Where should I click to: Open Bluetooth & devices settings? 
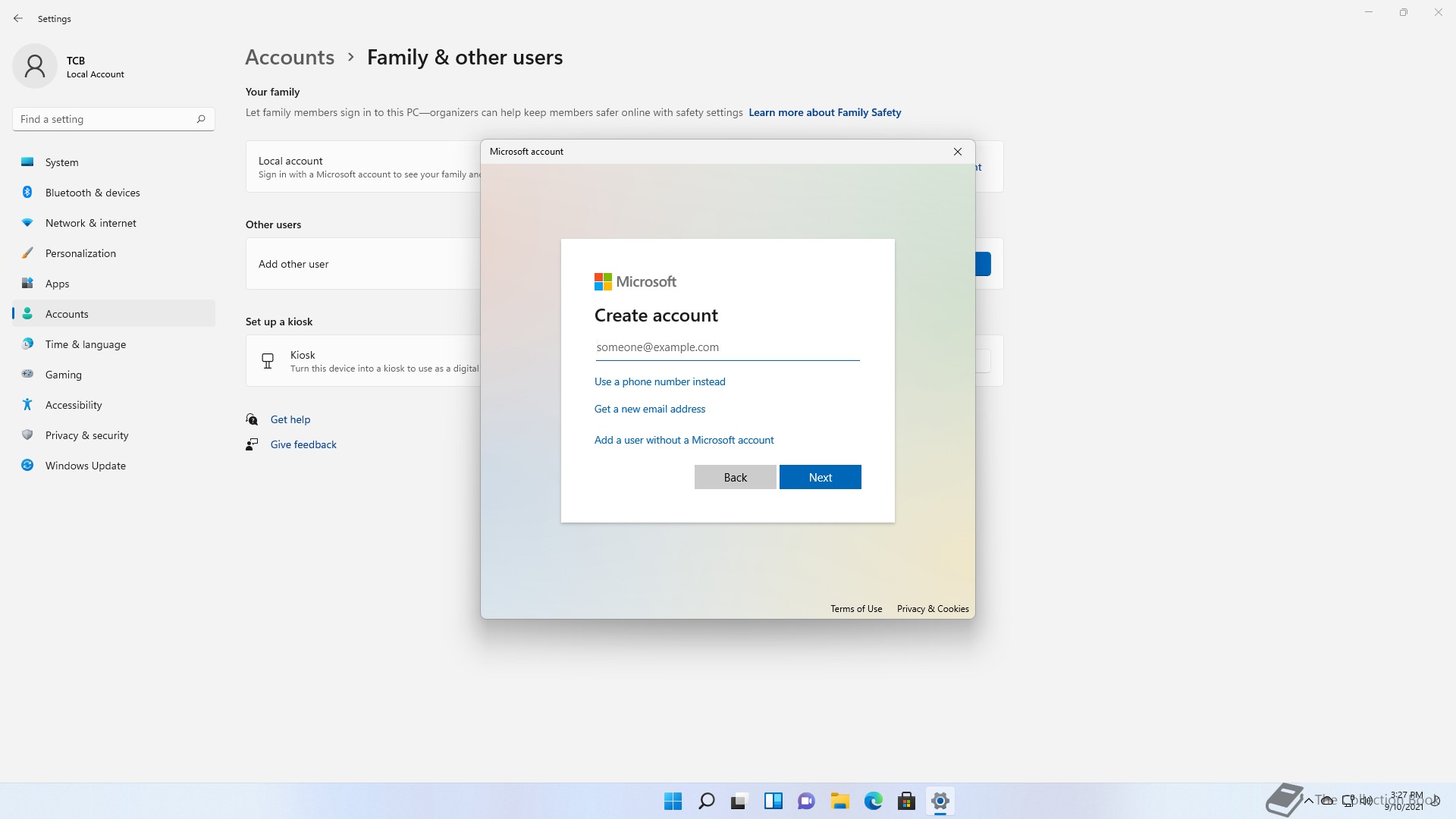[114, 193]
